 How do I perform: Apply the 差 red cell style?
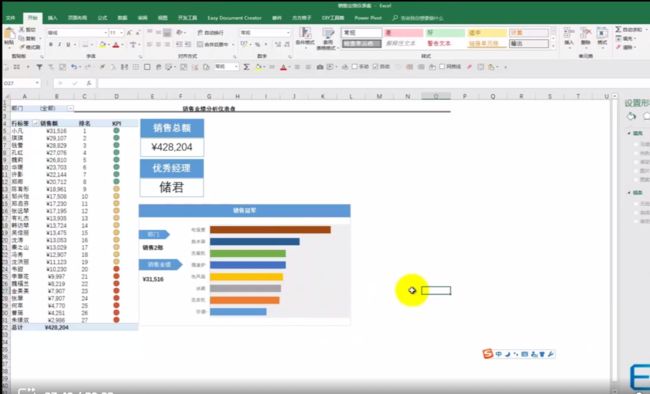coord(403,32)
